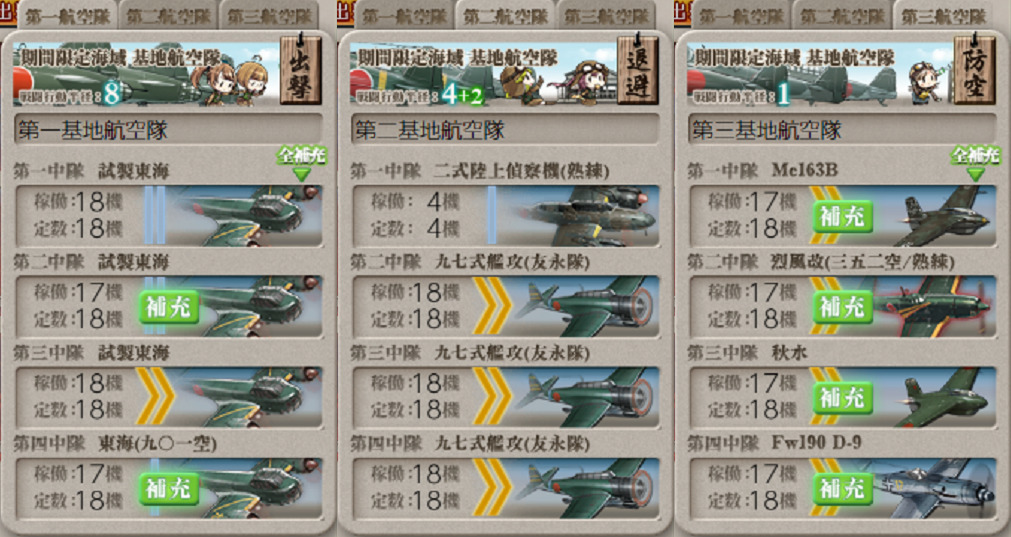Click the blue bar on the 二式陸上偵察機 slot
Image resolution: width=1011 pixels, height=537 pixels.
pyautogui.click(x=492, y=216)
